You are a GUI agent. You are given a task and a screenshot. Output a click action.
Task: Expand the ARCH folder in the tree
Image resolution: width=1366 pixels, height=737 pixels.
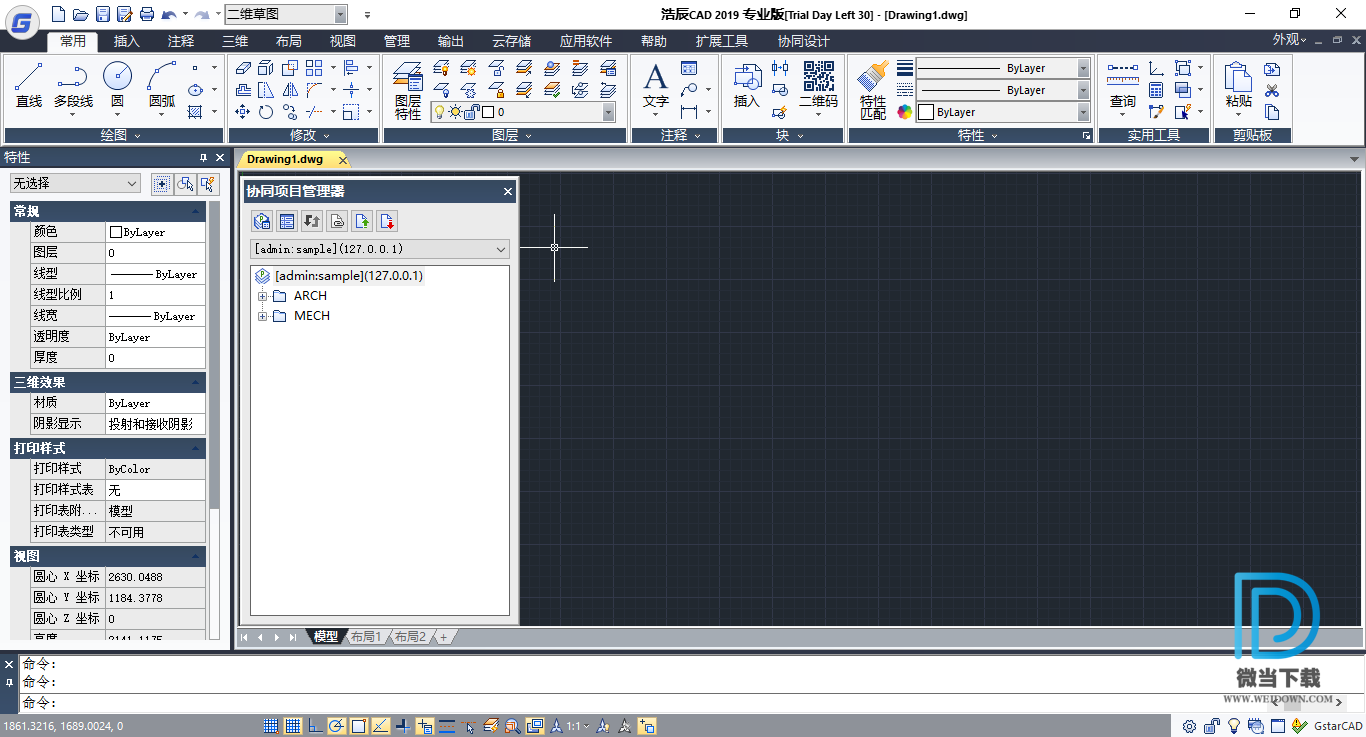[263, 296]
